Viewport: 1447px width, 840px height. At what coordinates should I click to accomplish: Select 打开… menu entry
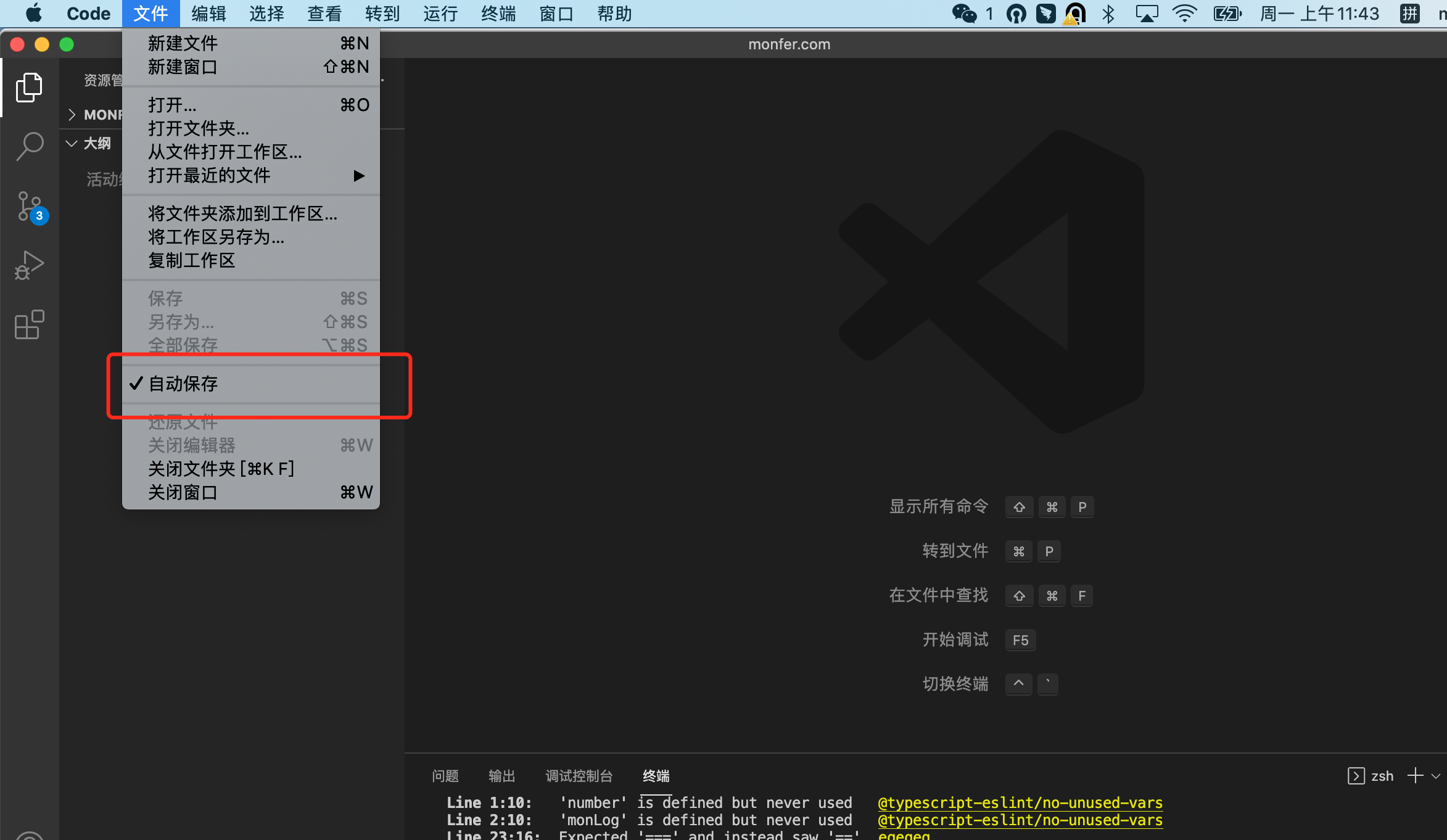[x=251, y=105]
